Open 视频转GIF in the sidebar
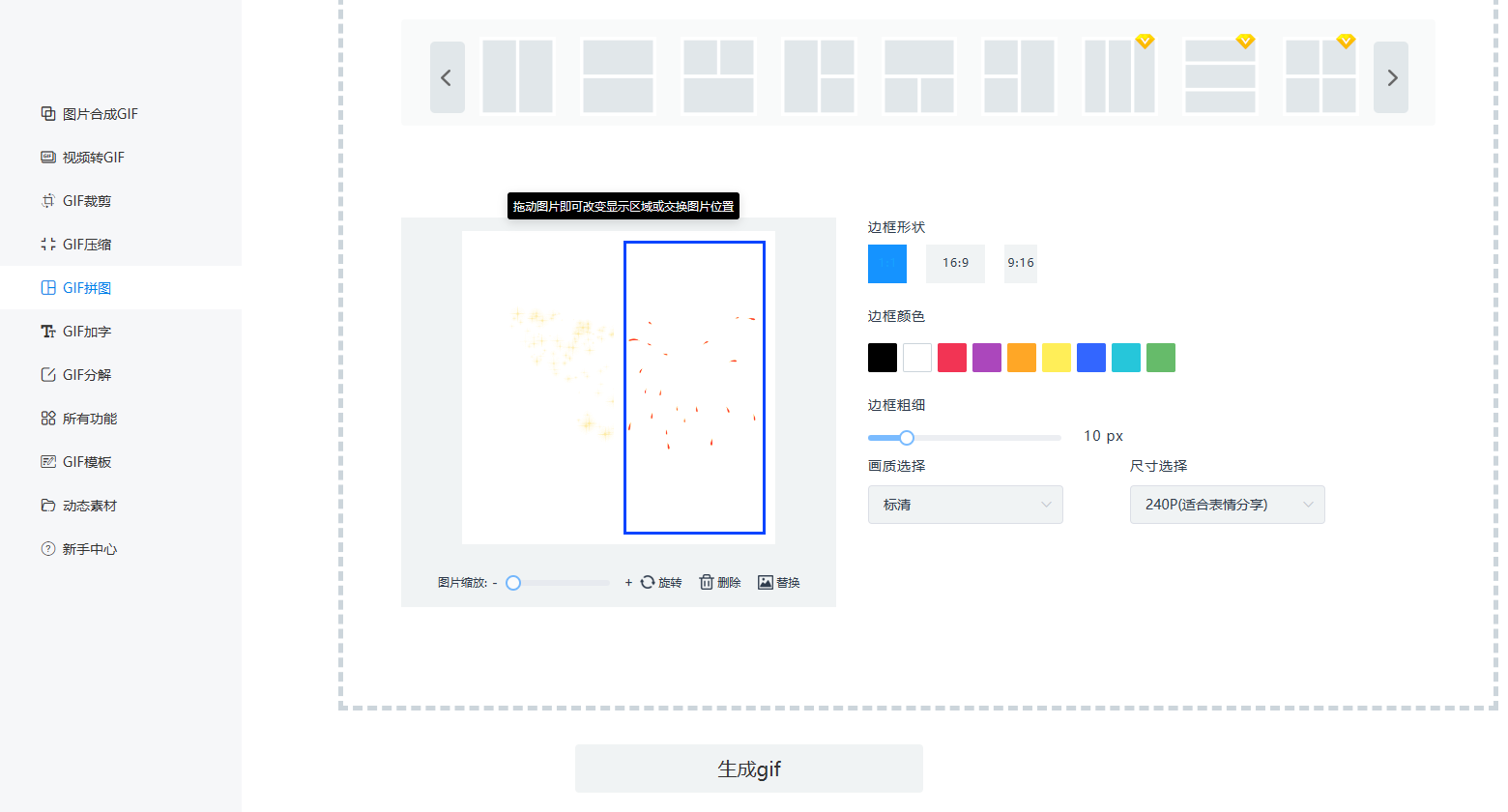Viewport: 1508px width, 812px height. click(83, 158)
